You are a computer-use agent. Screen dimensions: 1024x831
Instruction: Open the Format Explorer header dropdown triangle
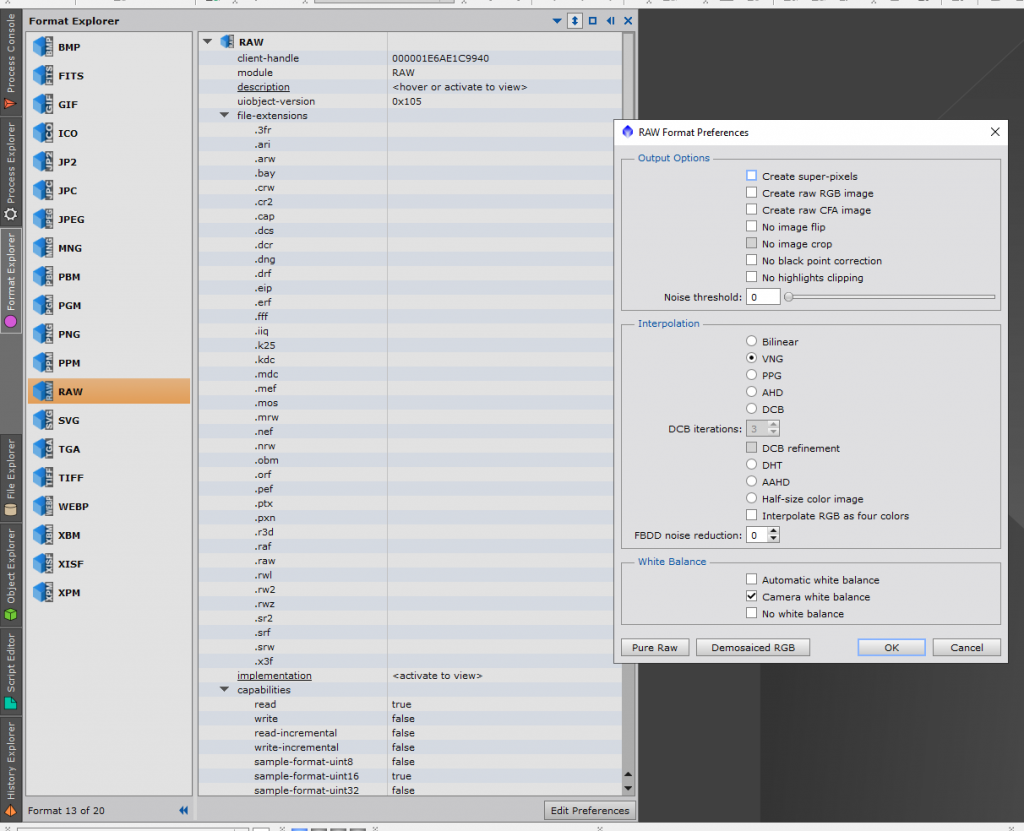(x=557, y=21)
